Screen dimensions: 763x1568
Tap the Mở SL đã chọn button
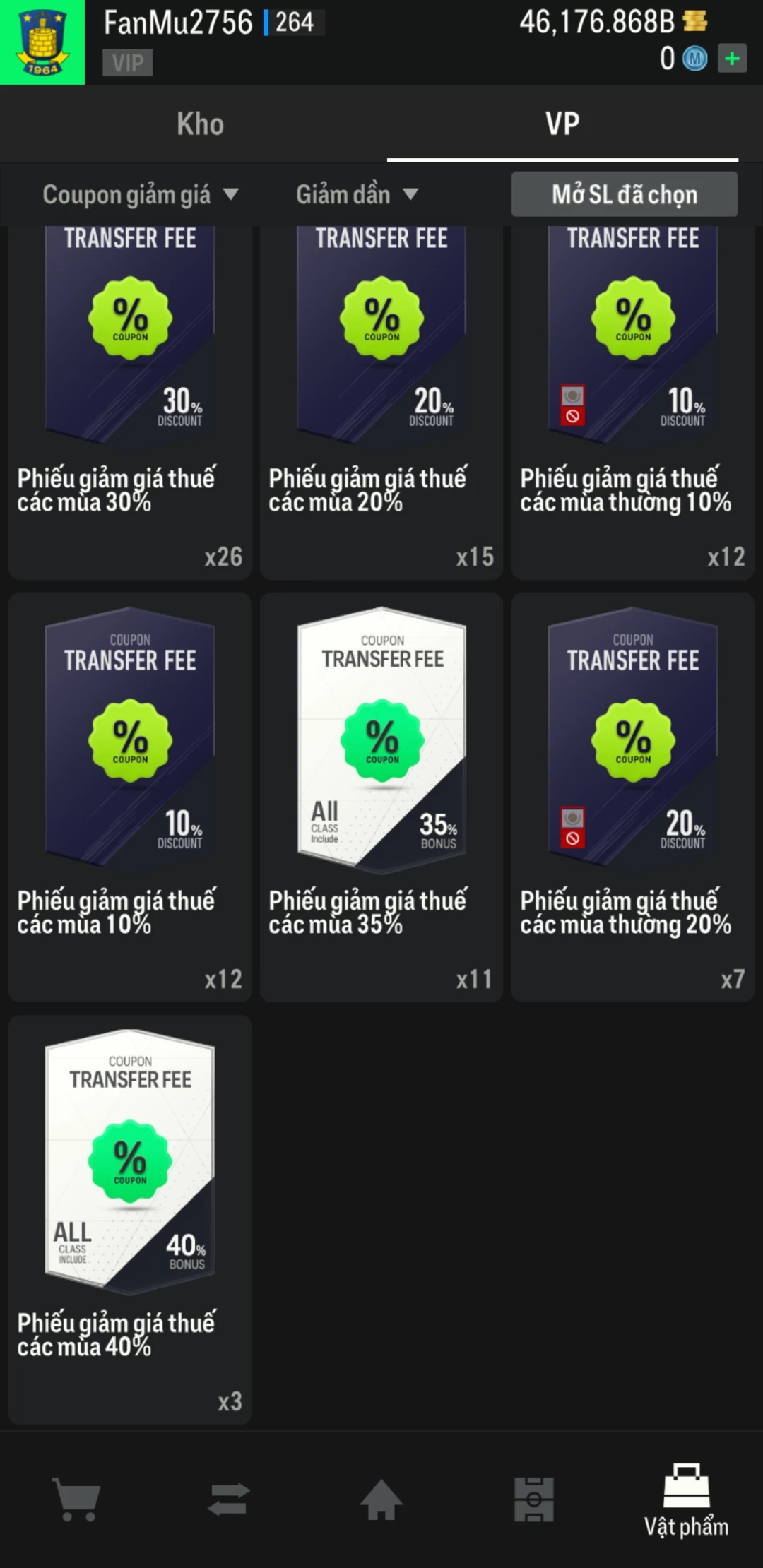click(625, 194)
